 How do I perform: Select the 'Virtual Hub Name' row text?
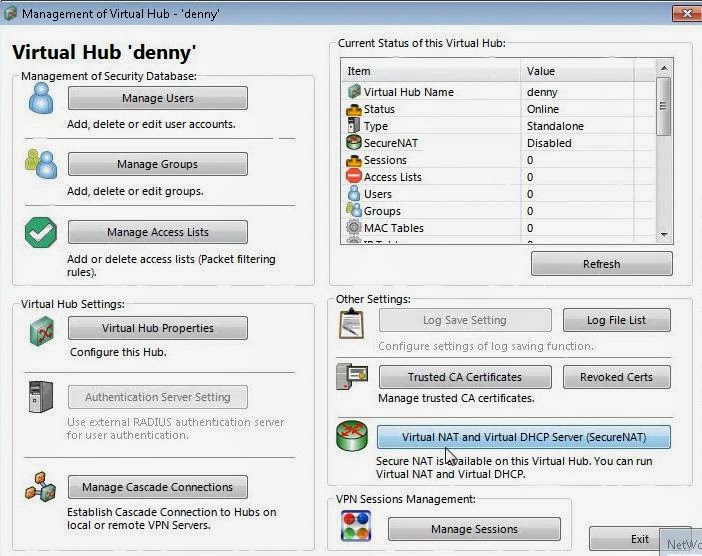click(x=409, y=92)
